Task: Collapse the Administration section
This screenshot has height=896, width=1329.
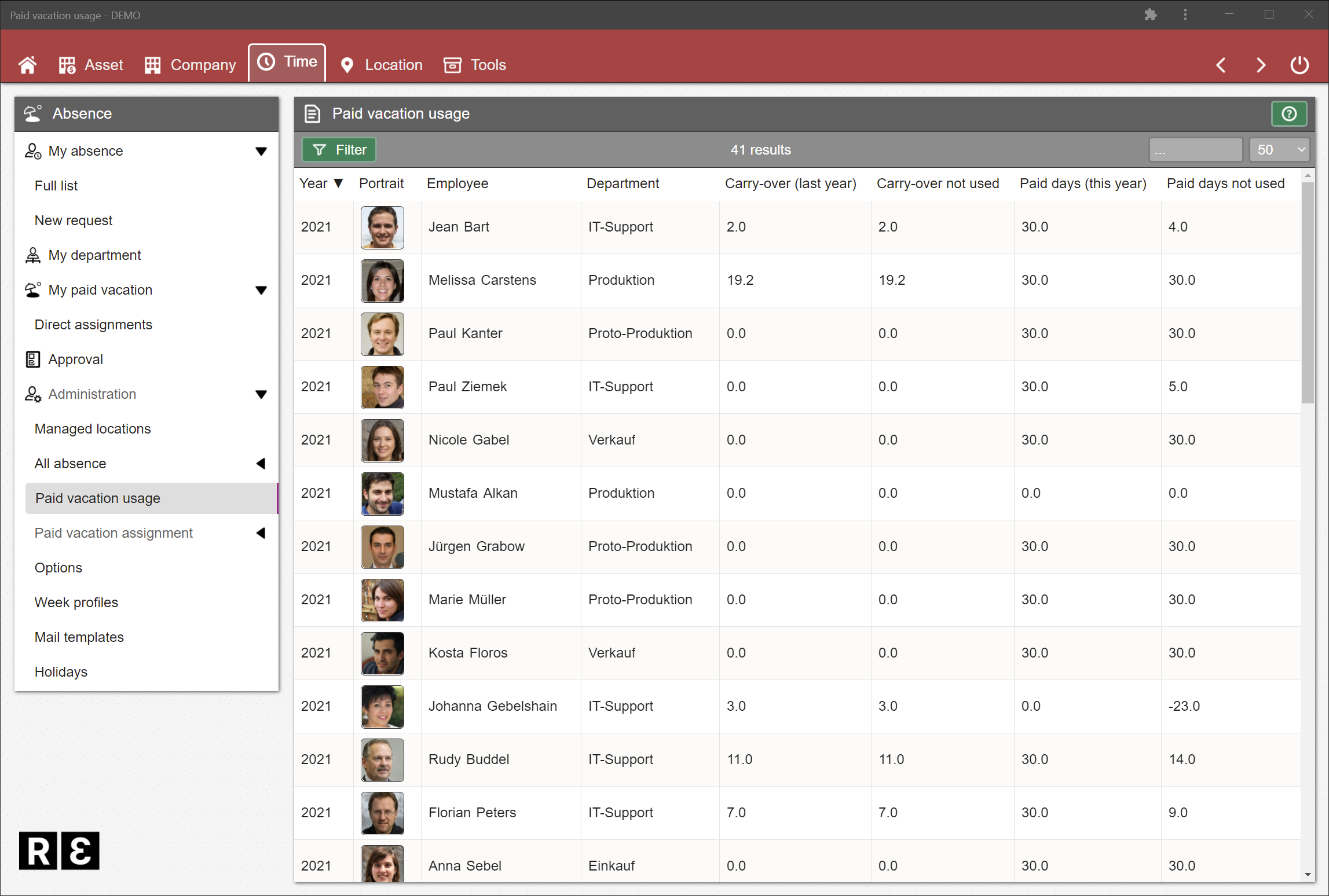Action: [x=261, y=394]
